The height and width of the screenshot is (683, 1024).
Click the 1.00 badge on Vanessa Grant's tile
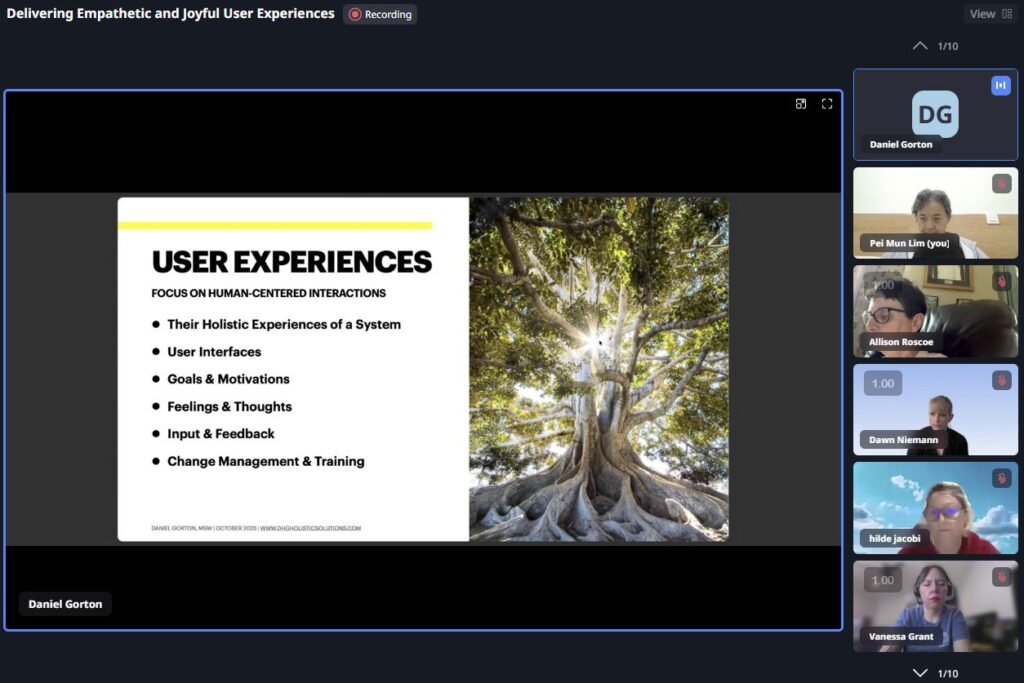pos(883,580)
